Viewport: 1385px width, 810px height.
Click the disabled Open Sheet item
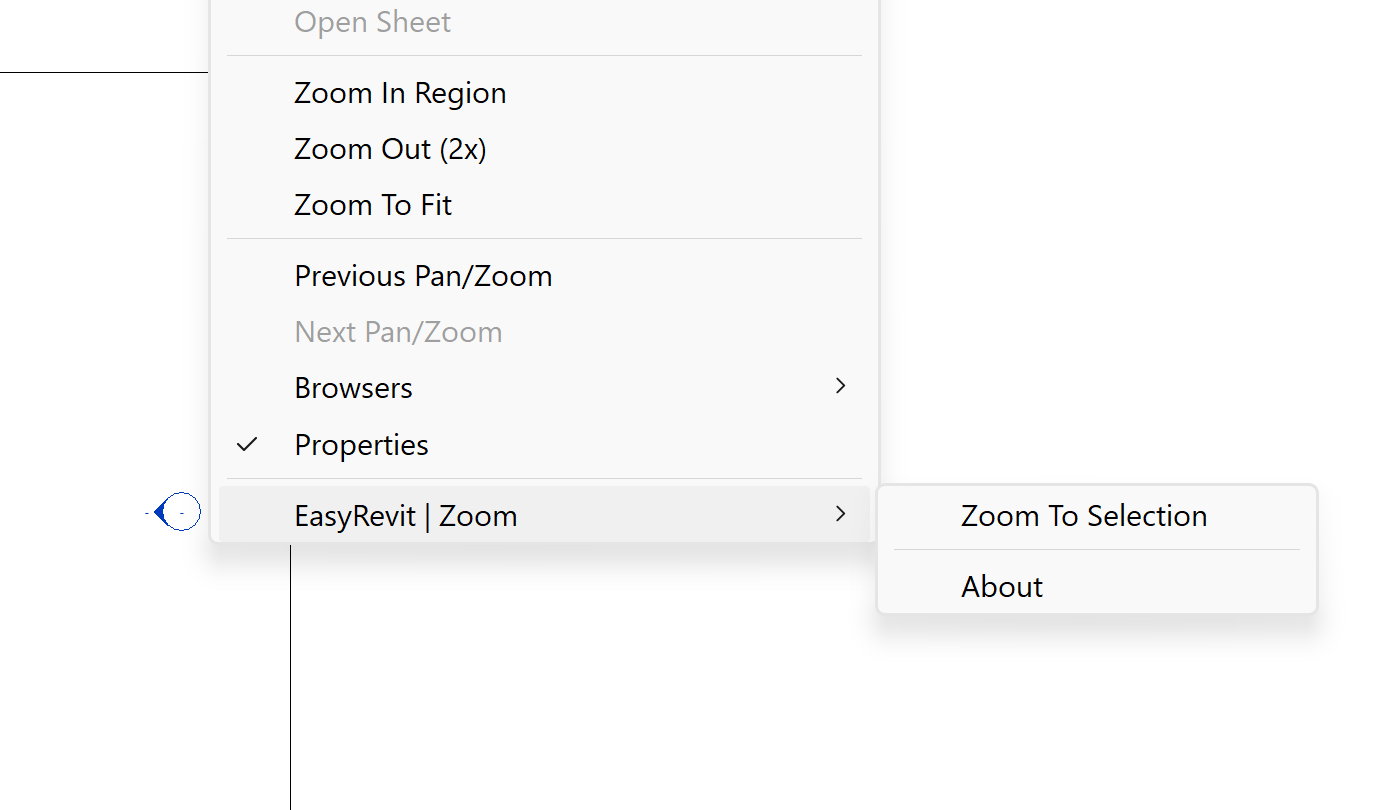pos(372,22)
